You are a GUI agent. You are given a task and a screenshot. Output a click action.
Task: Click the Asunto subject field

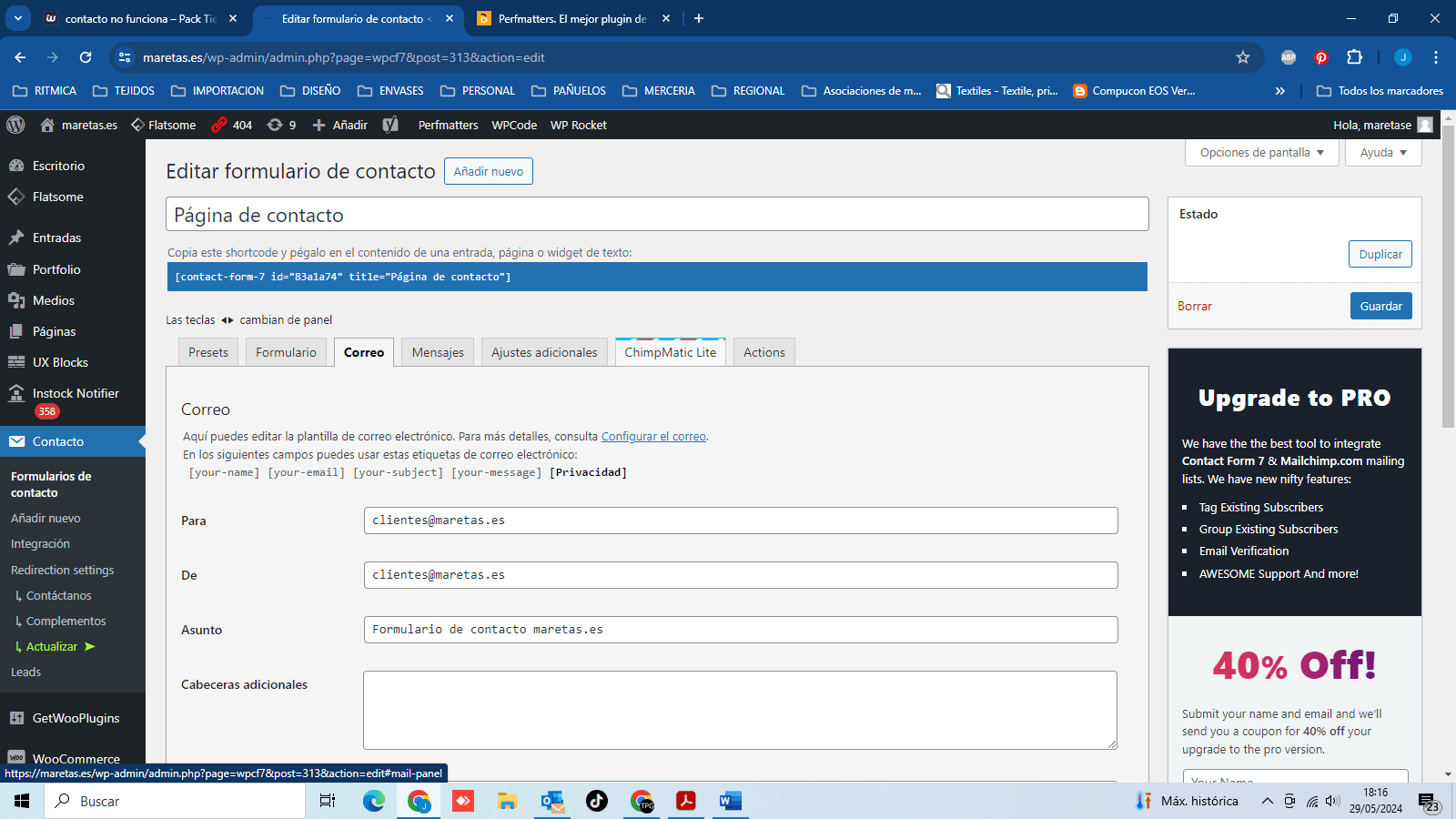point(741,630)
